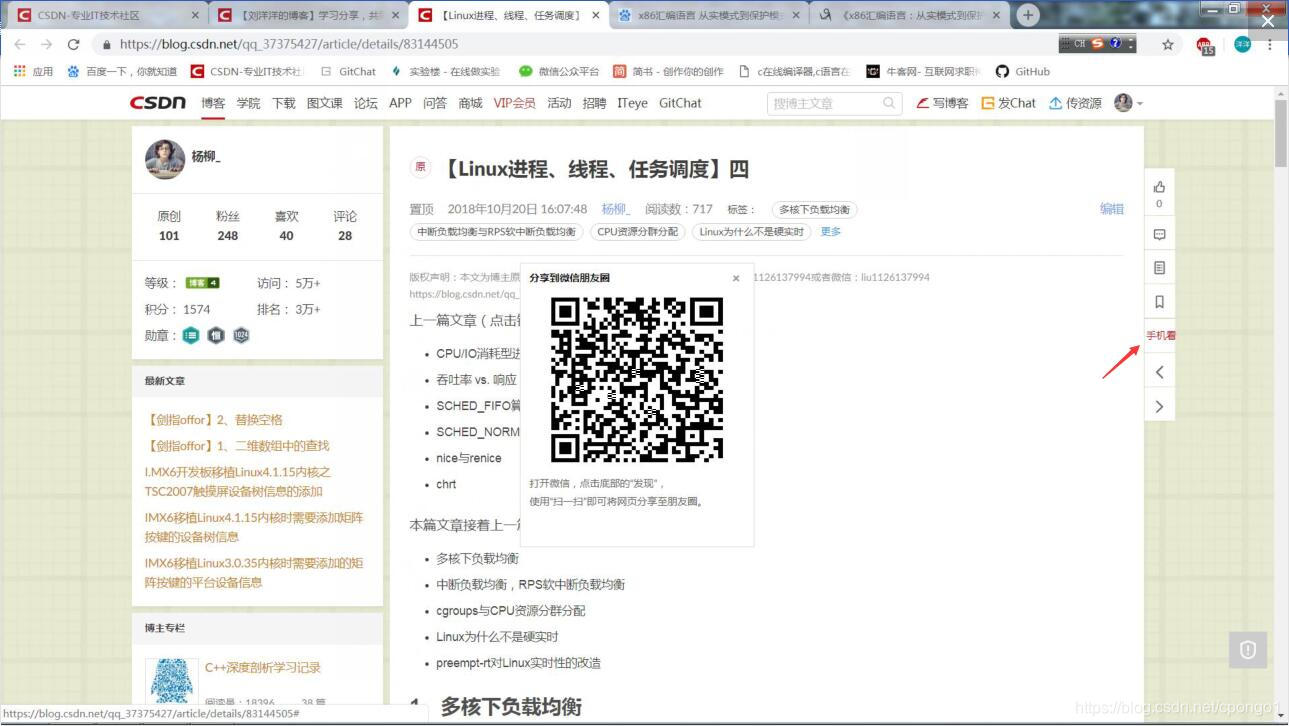Switch to the 刘洋洋的博客 tab

307,16
